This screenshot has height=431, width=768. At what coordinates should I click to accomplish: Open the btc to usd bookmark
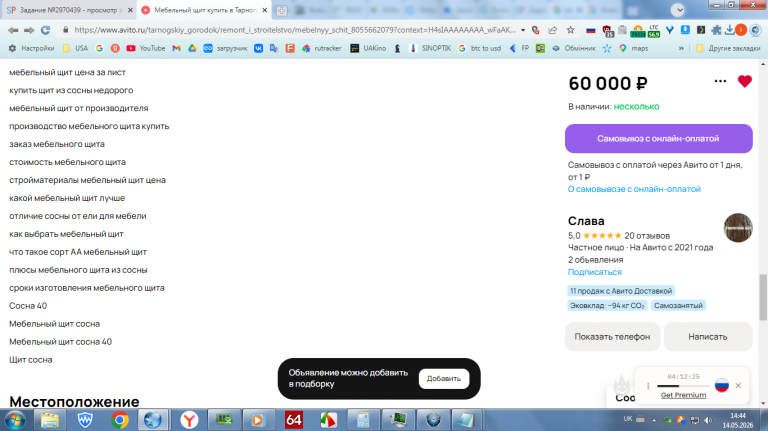tap(480, 48)
